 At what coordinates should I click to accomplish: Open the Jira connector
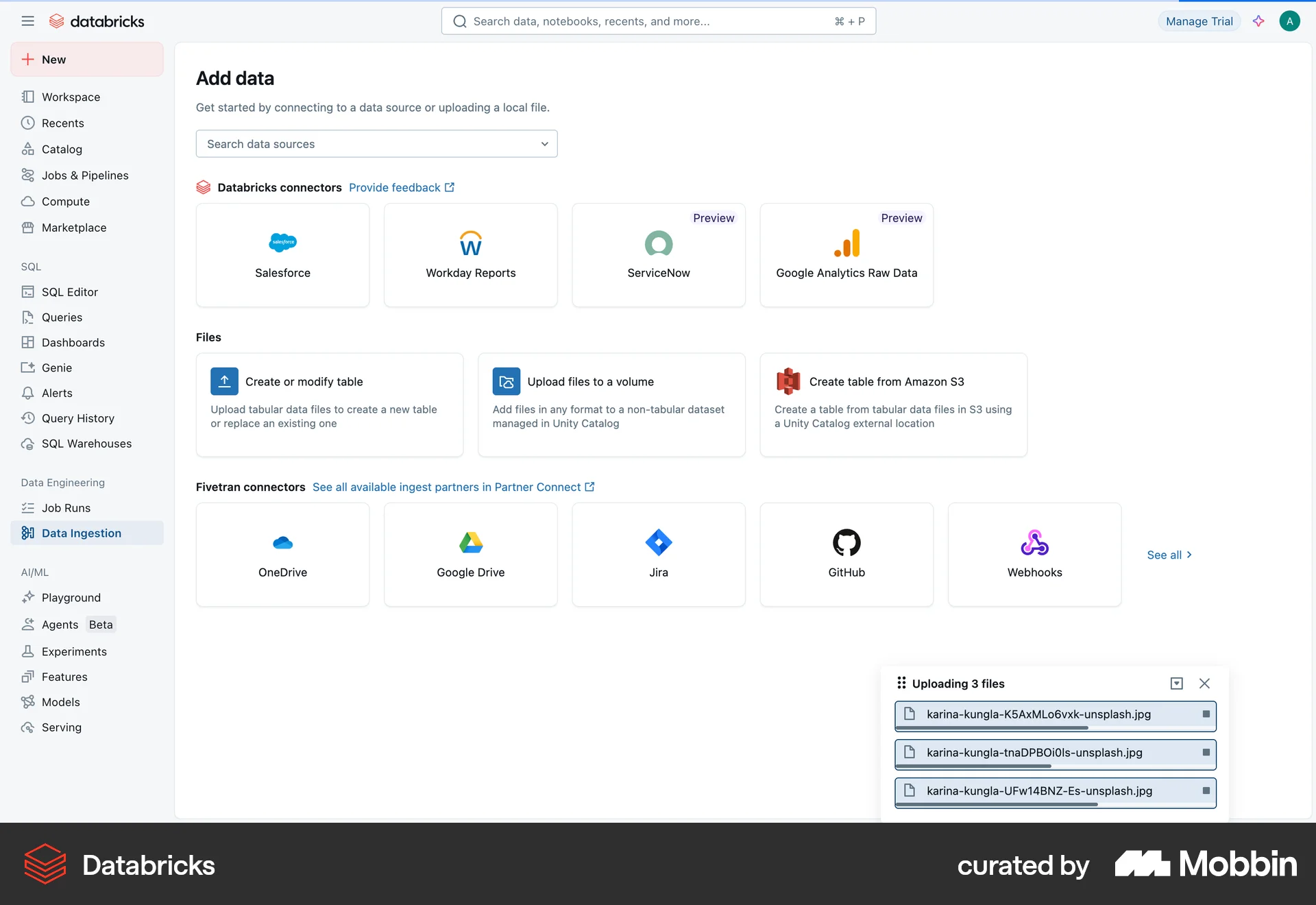658,554
